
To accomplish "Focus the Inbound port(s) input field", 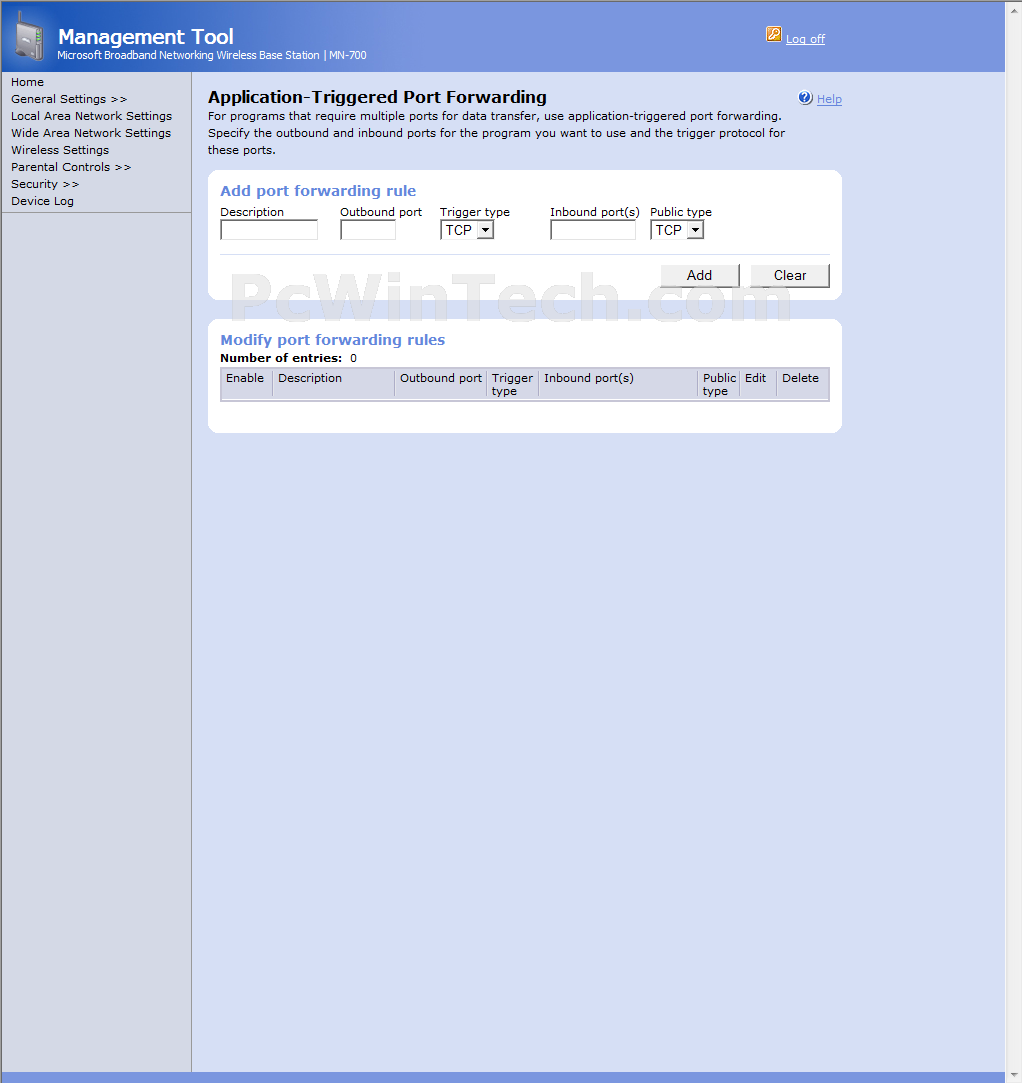I will [593, 230].
